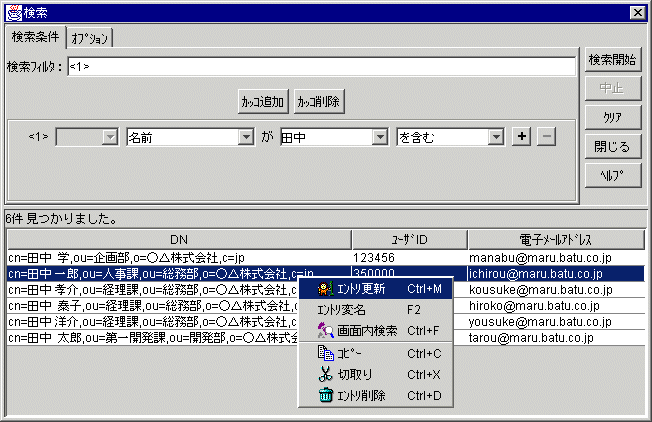The image size is (652, 422).
Task: Click the application icon in title bar
Action: (13, 13)
